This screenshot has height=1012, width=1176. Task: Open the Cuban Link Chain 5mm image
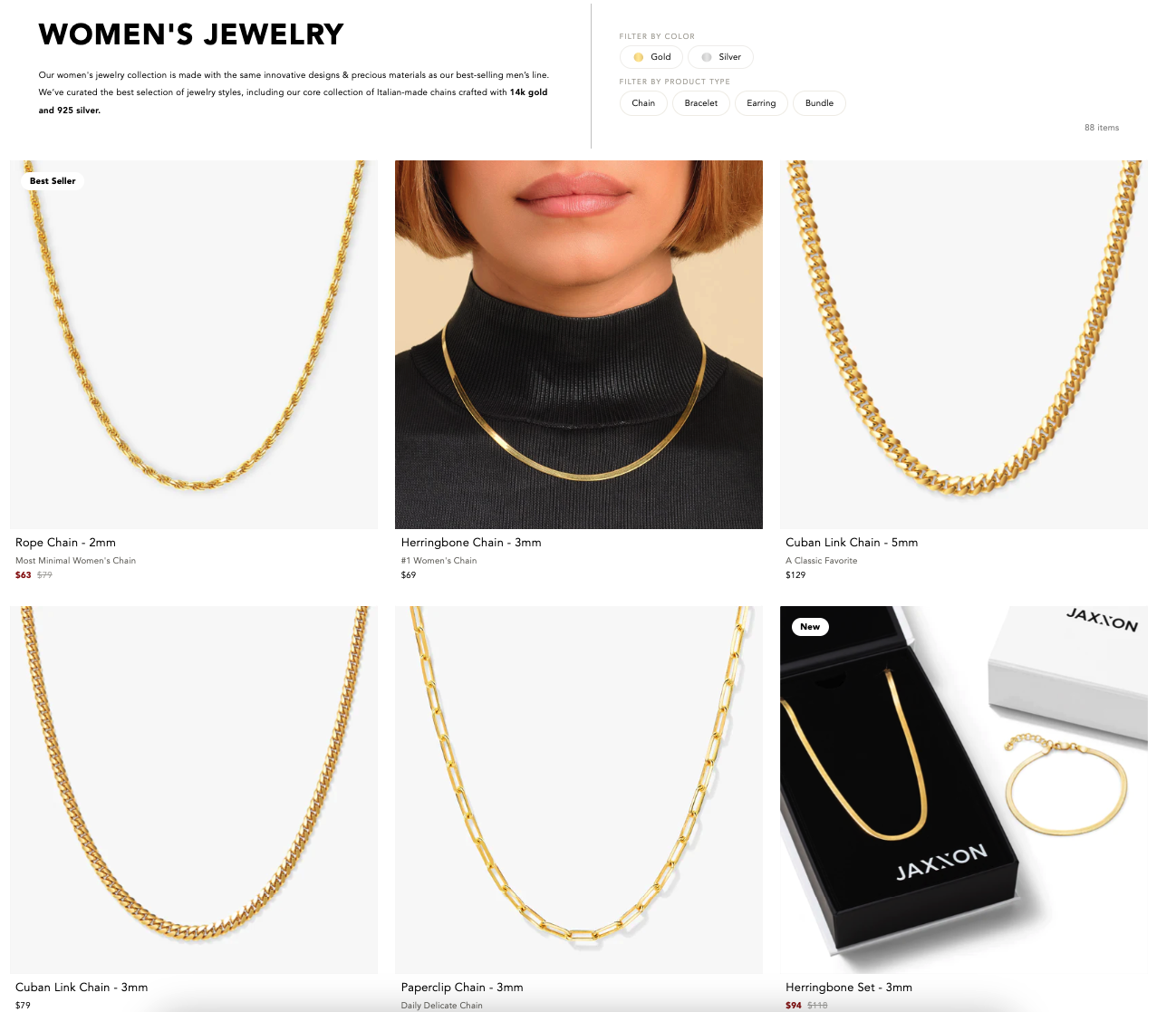click(x=964, y=344)
